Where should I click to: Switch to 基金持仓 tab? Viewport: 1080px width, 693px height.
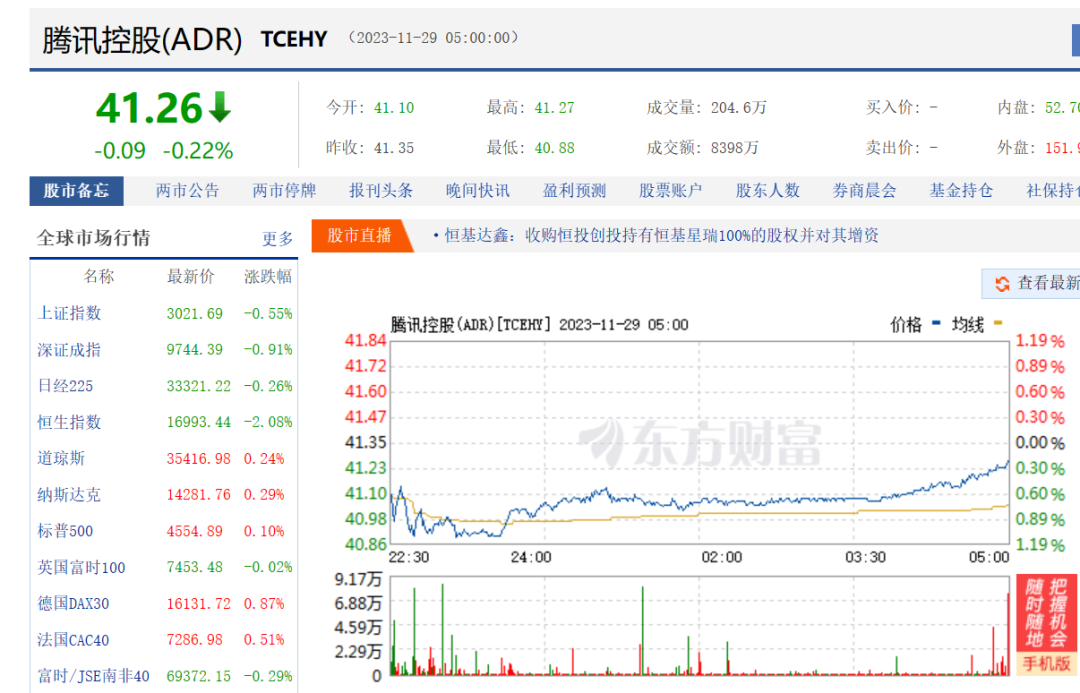tap(962, 191)
